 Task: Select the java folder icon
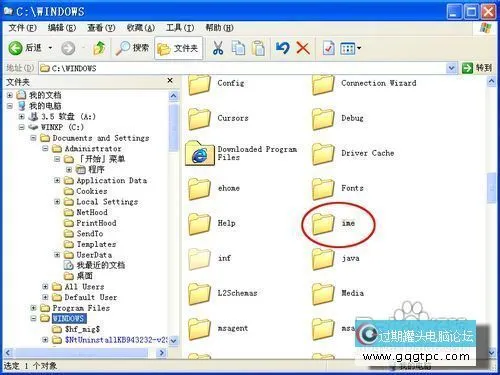(x=323, y=259)
